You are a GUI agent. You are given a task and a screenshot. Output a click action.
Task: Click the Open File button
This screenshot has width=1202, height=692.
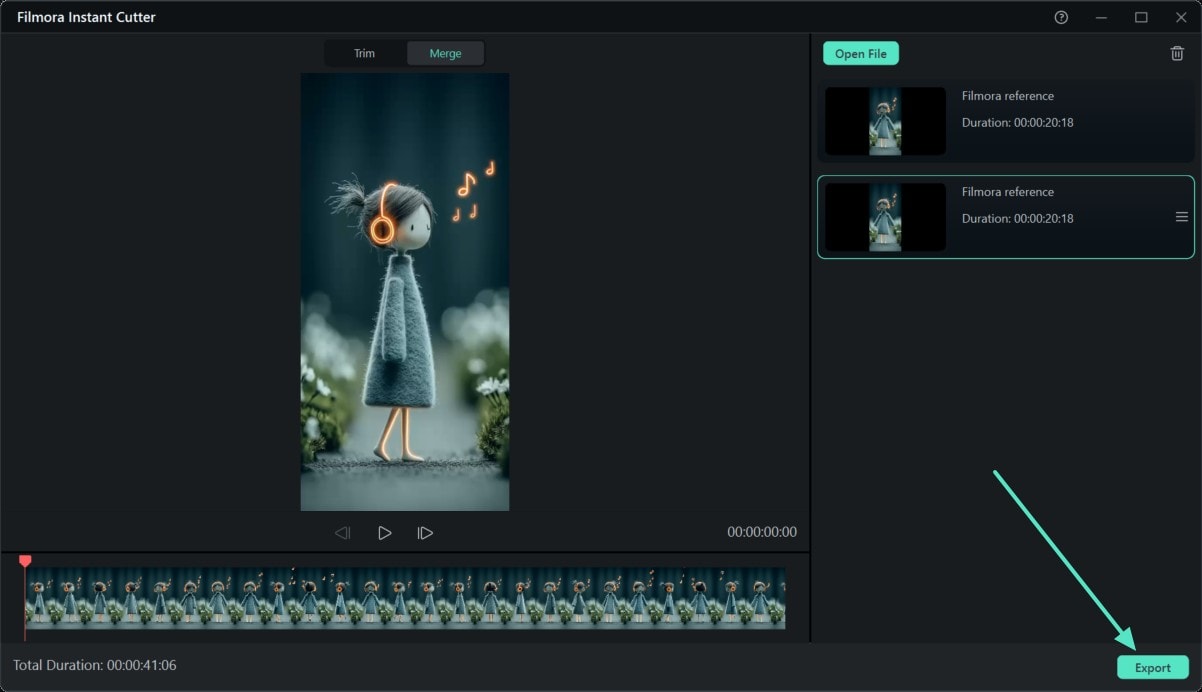pyautogui.click(x=861, y=54)
